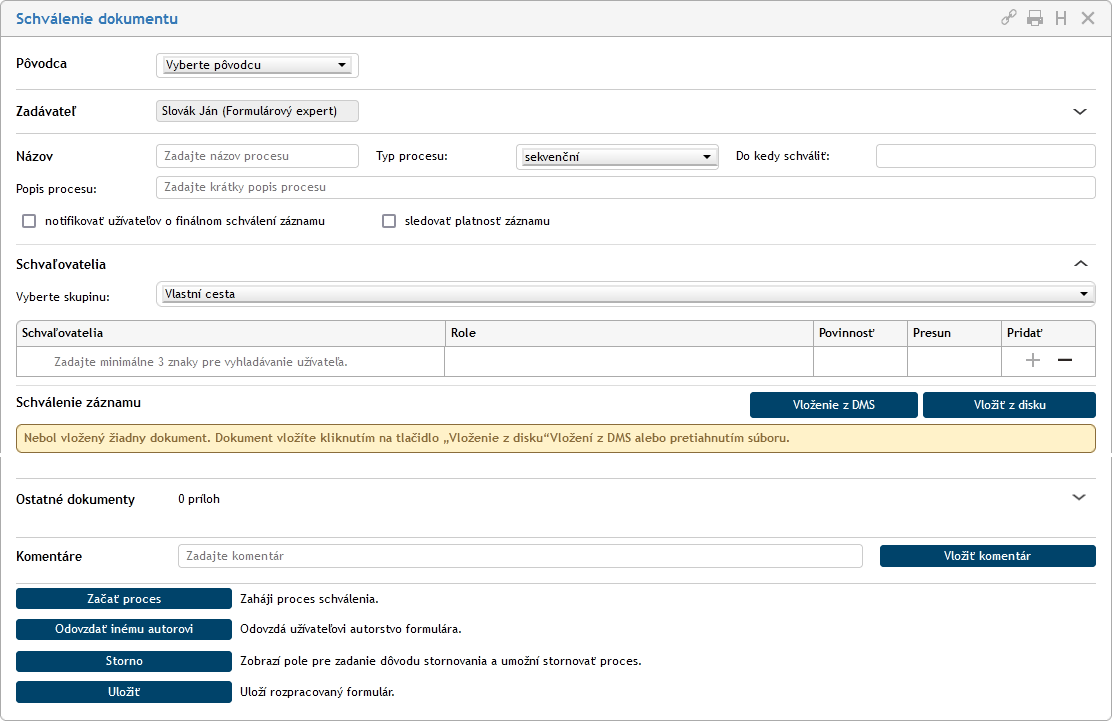Open the Typ procesu dropdown
The image size is (1112, 721).
point(617,157)
